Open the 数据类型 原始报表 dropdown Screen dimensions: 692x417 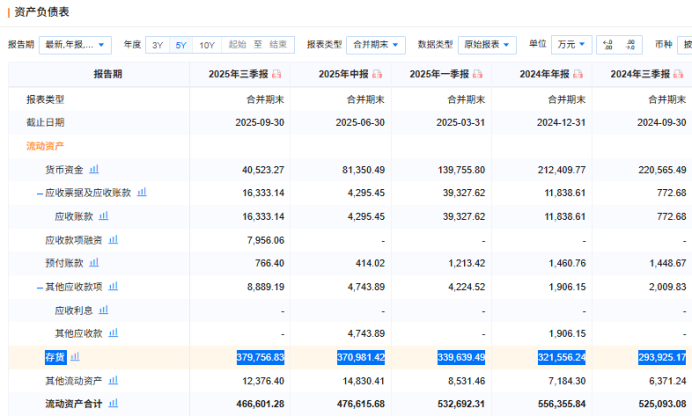(x=487, y=45)
